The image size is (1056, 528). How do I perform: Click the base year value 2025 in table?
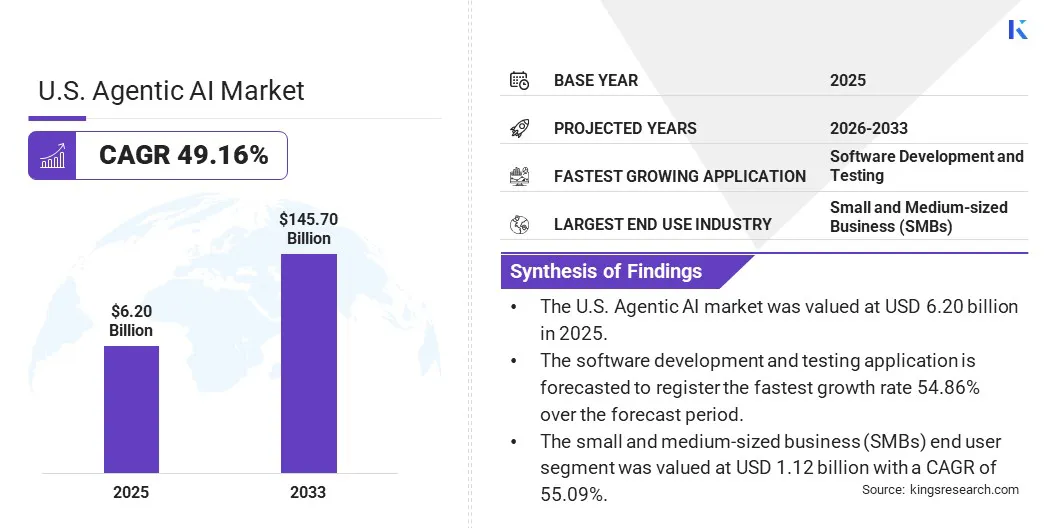coord(848,80)
